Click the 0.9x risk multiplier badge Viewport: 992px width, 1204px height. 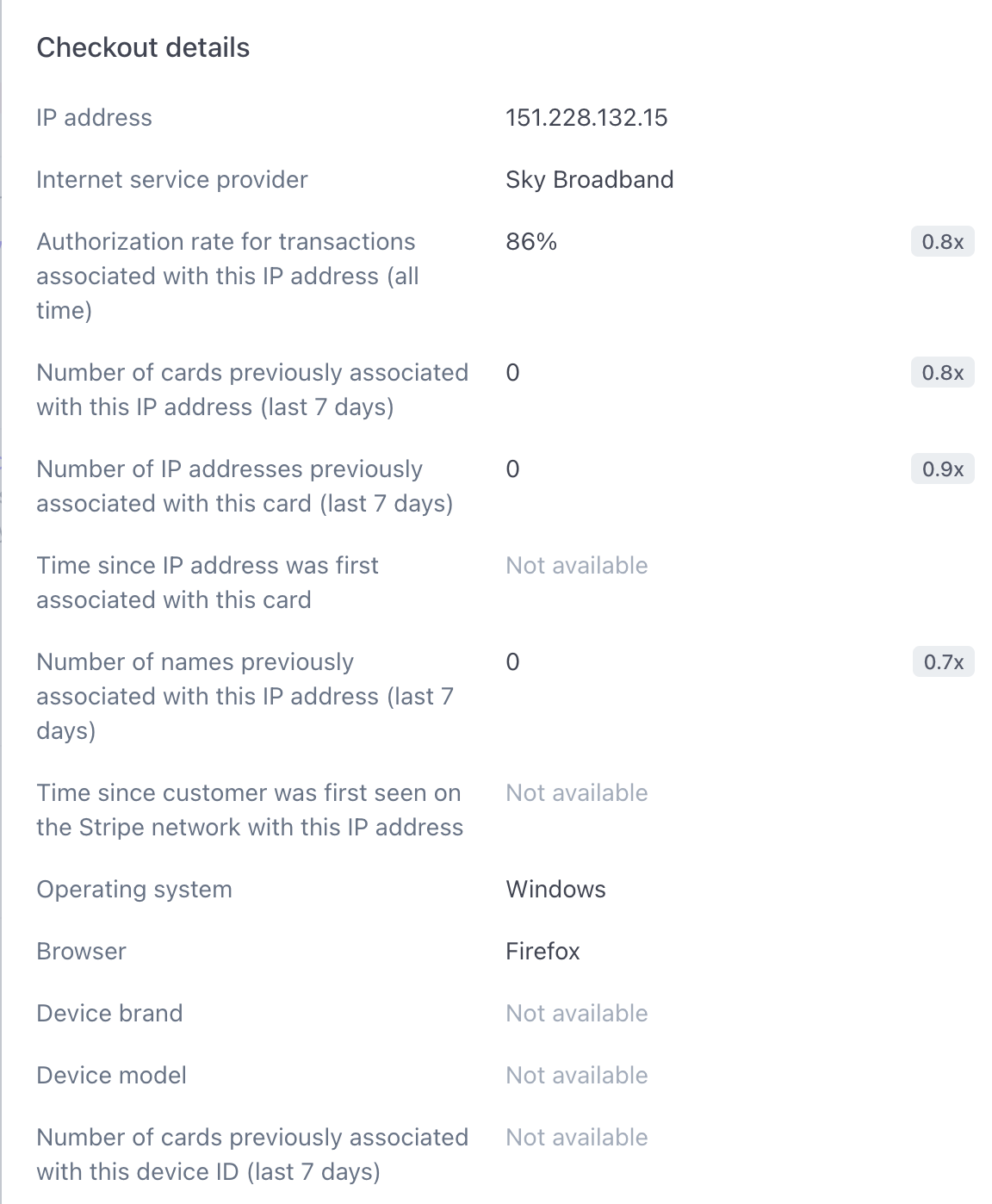pyautogui.click(x=942, y=469)
